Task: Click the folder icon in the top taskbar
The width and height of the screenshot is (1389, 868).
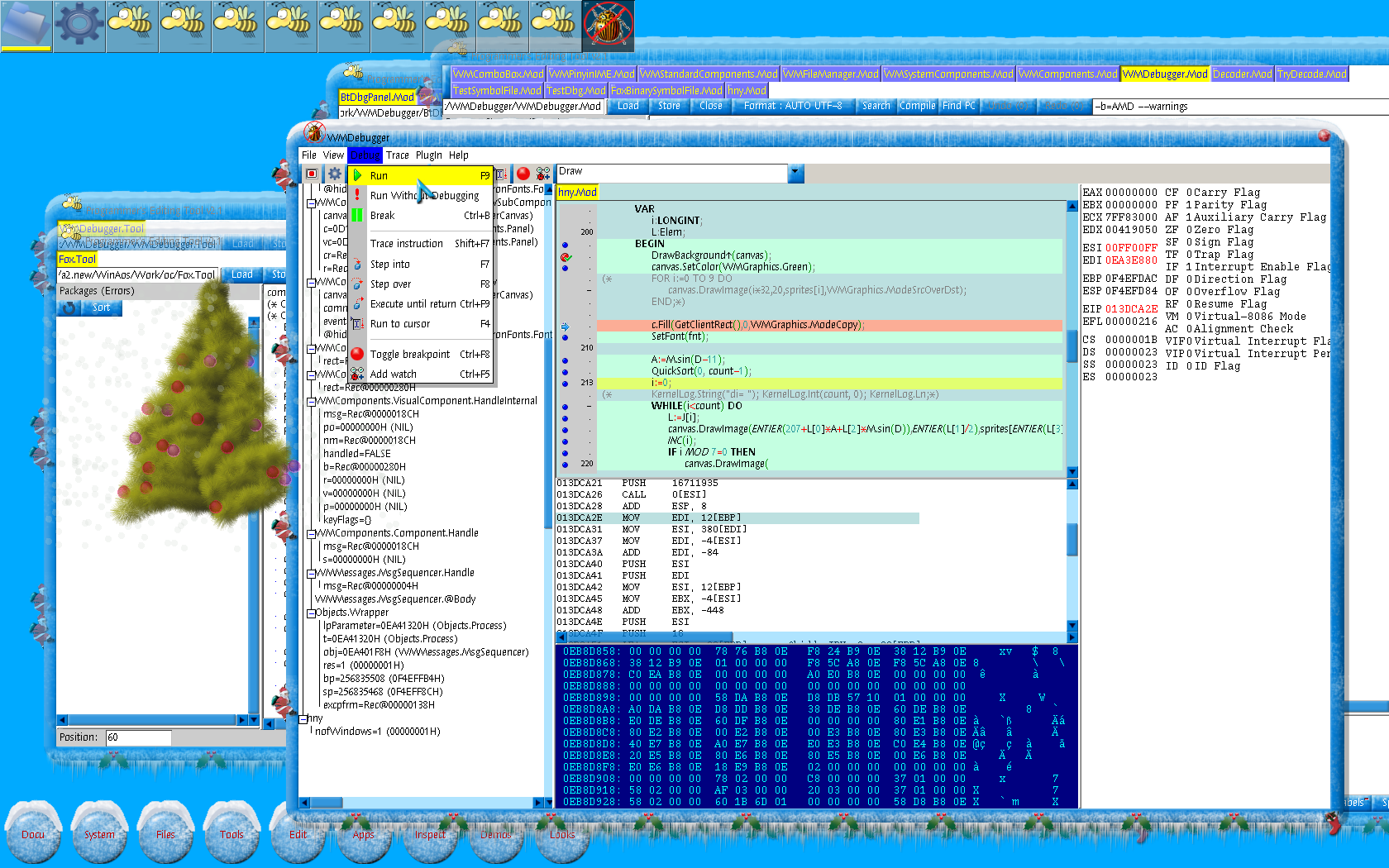Action: 26,25
